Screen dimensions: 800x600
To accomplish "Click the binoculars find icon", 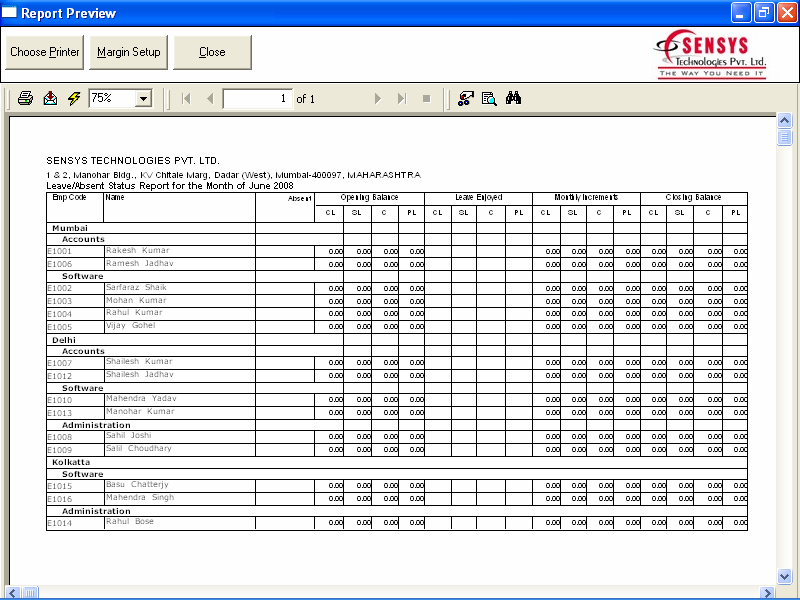I will click(x=513, y=98).
